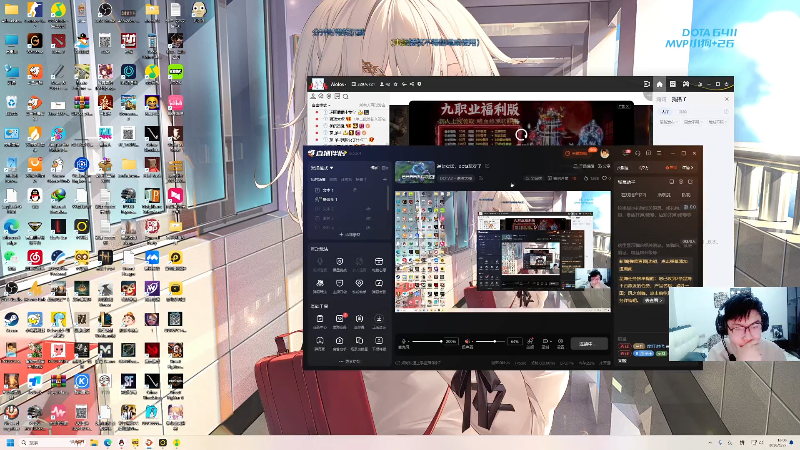Click the gamepad icon in the back window toolbar
This screenshot has height=450, width=800.
[686, 84]
